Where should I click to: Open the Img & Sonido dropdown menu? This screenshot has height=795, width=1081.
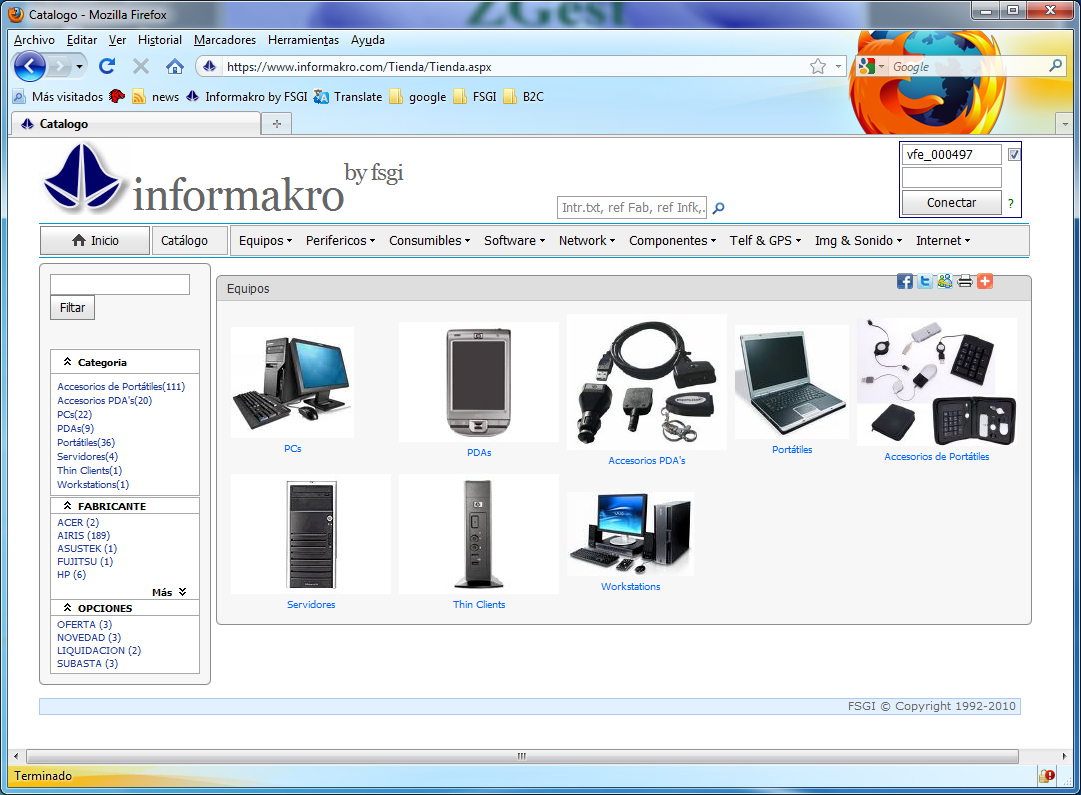[858, 241]
